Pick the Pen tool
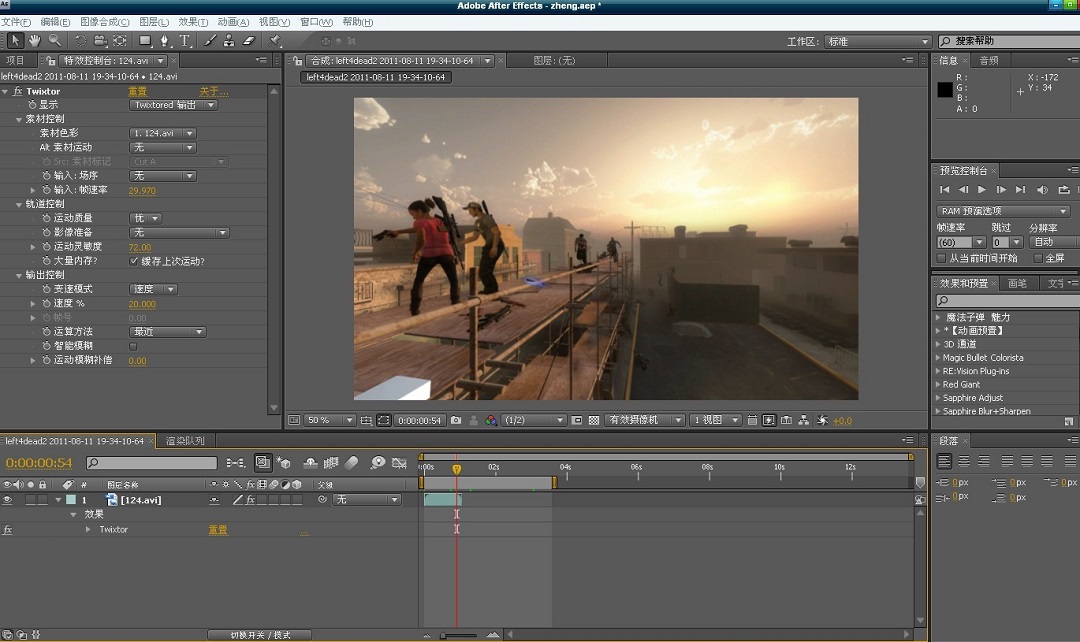 (x=164, y=41)
